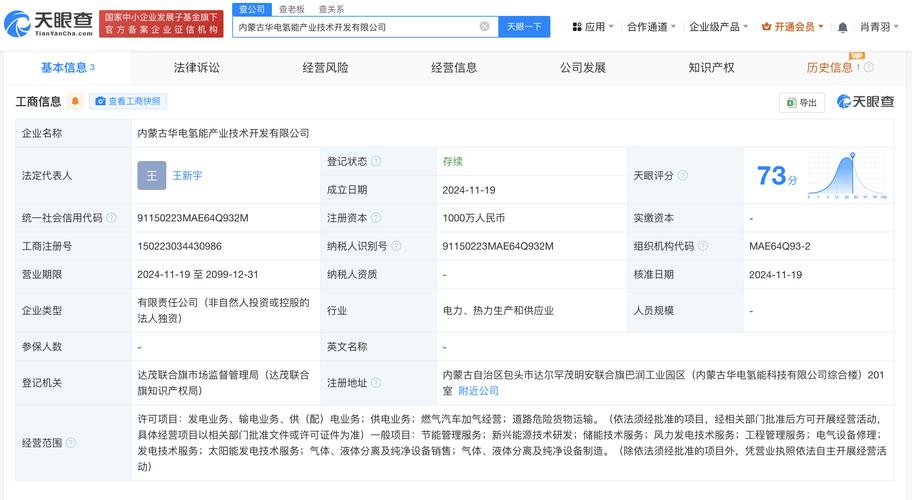This screenshot has width=912, height=500.
Task: Click the 导出 export button
Action: (x=802, y=102)
